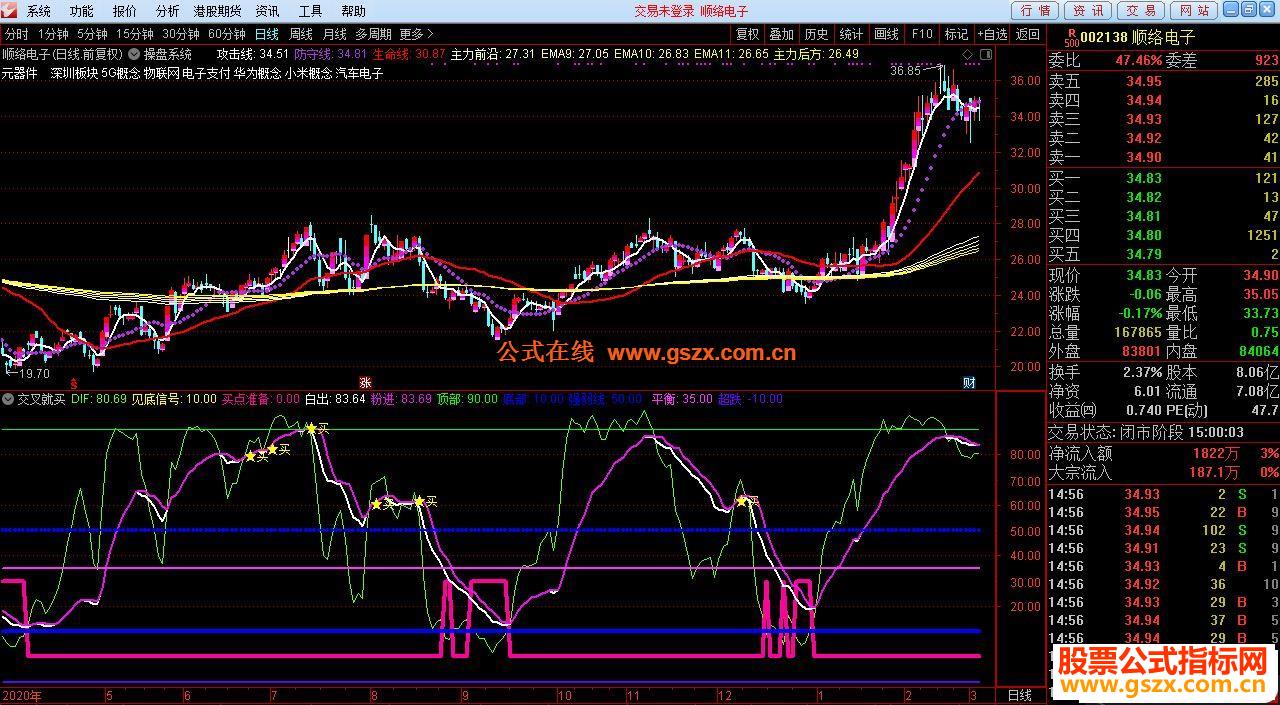Click the 19.70 low price label
Image resolution: width=1280 pixels, height=705 pixels.
34,373
